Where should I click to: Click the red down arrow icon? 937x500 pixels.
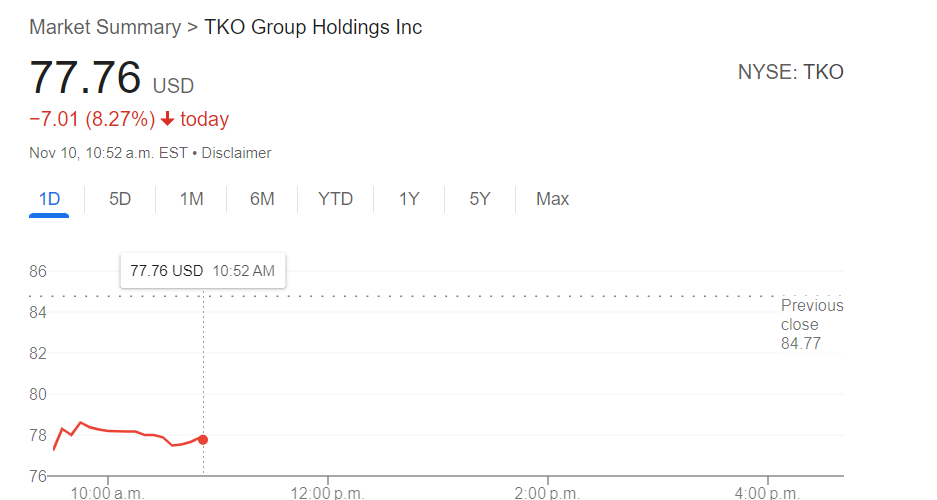click(167, 120)
